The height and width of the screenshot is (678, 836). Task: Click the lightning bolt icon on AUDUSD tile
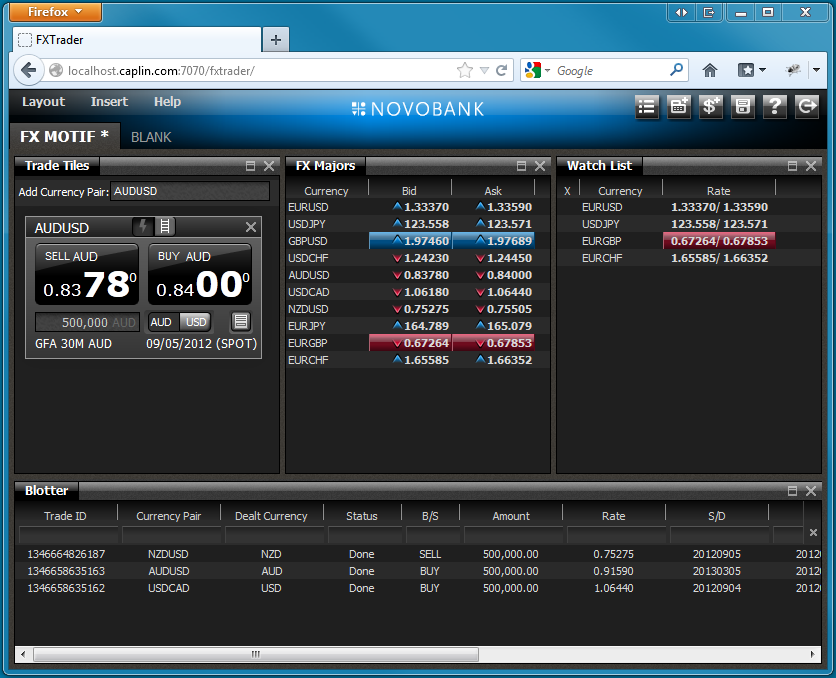point(143,227)
